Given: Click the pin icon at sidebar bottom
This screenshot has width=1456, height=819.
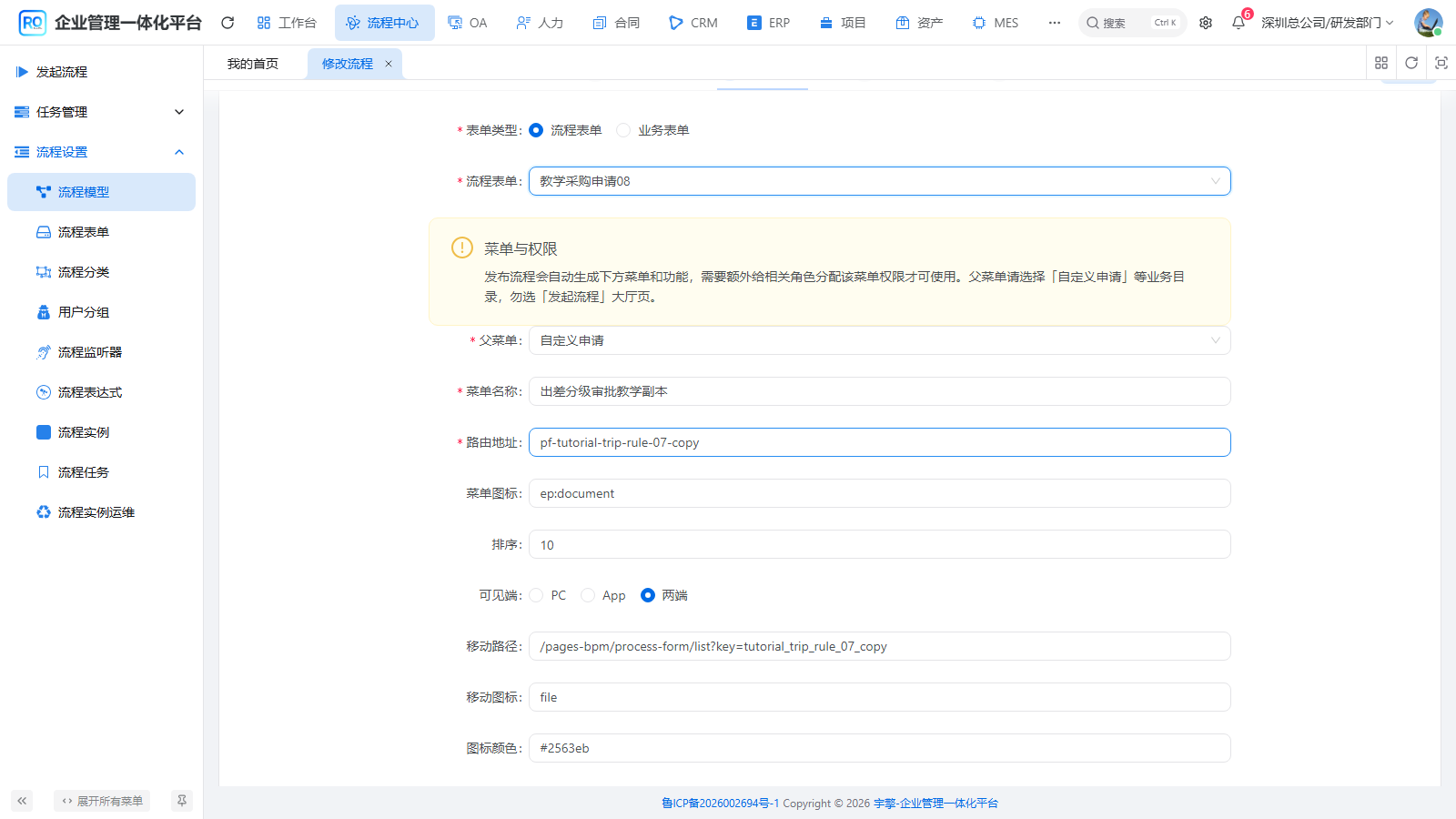Looking at the screenshot, I should click(x=182, y=801).
